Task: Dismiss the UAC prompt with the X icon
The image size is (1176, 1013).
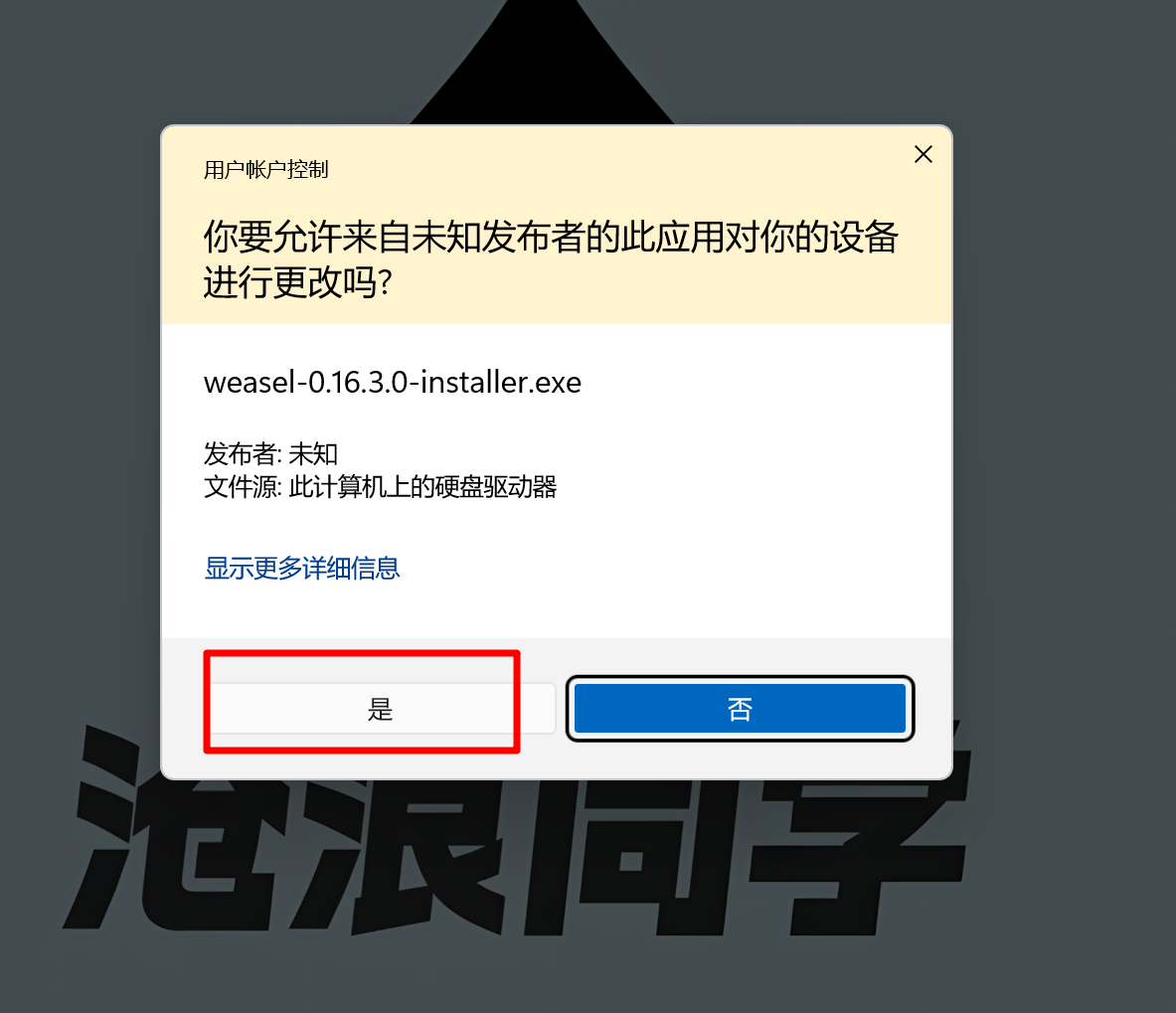Action: pos(924,154)
